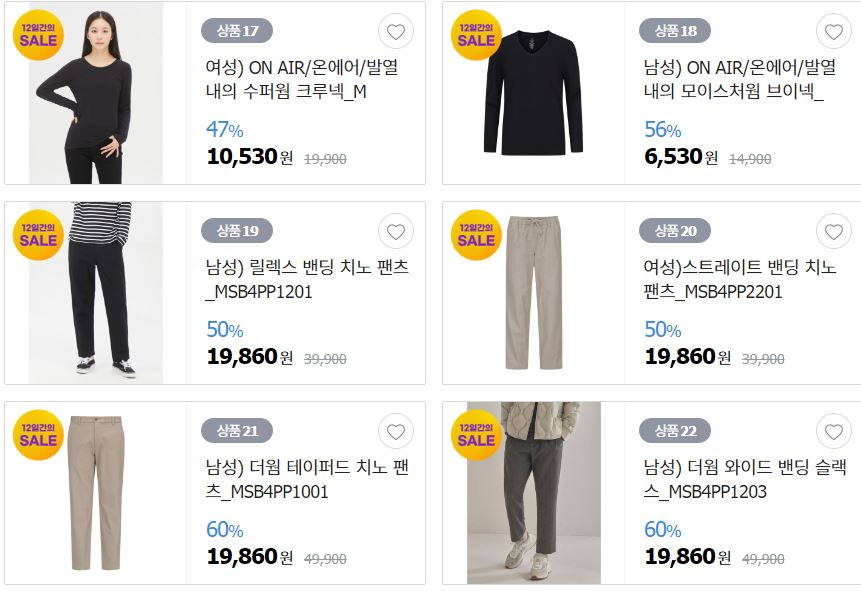This screenshot has width=861, height=591.
Task: Toggle wishlist heart for 상품 17
Action: 395,31
